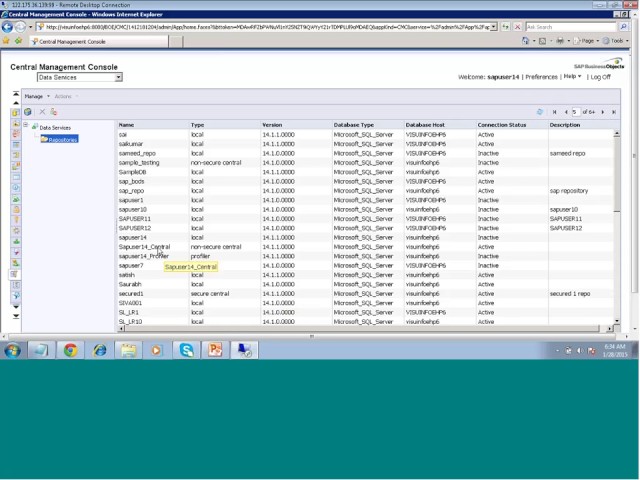Viewport: 640px width, 480px height.
Task: Click the Favorites star icon
Action: coord(6,41)
